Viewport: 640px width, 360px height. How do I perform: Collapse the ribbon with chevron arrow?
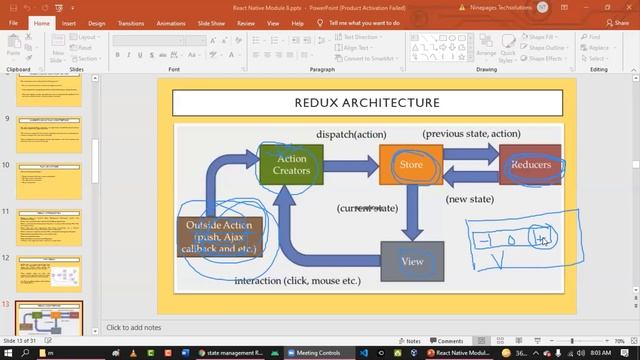coord(634,70)
